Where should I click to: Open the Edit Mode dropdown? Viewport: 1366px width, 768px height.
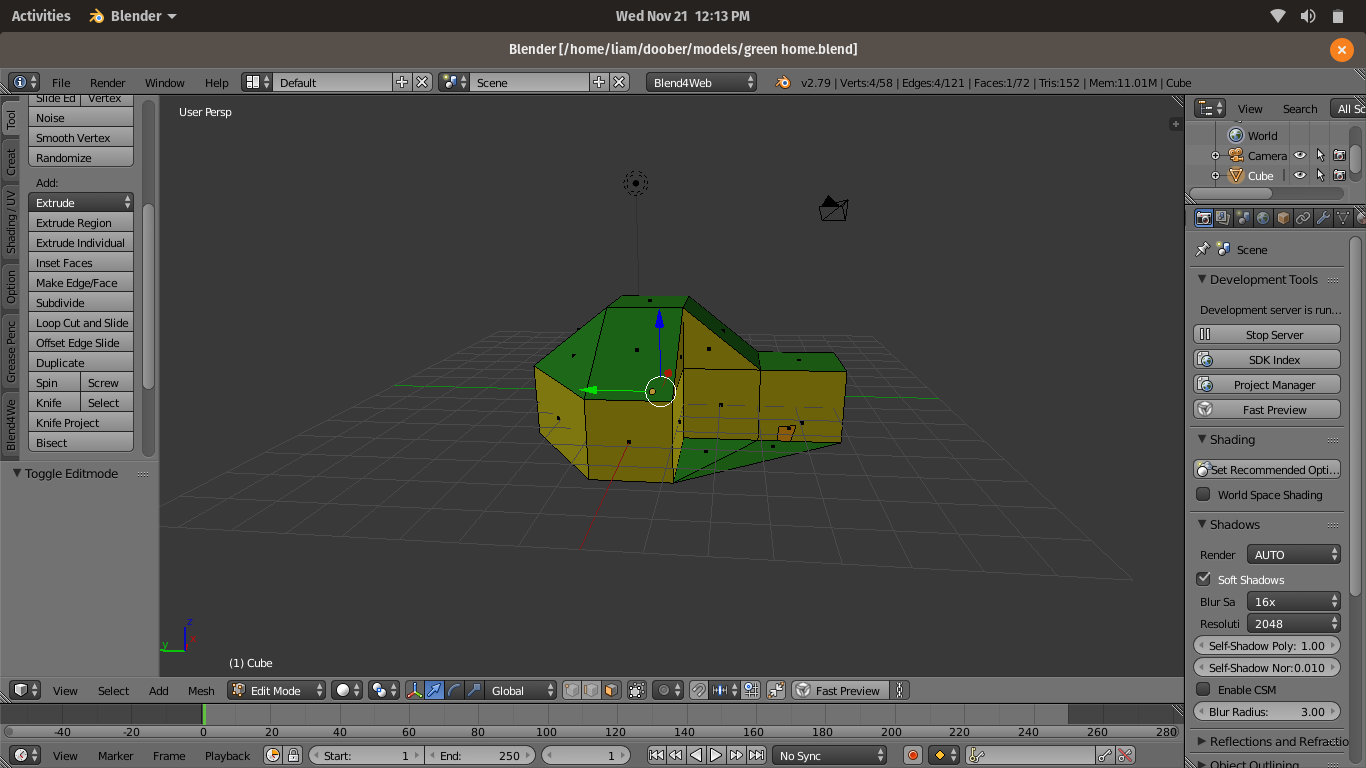[x=277, y=690]
